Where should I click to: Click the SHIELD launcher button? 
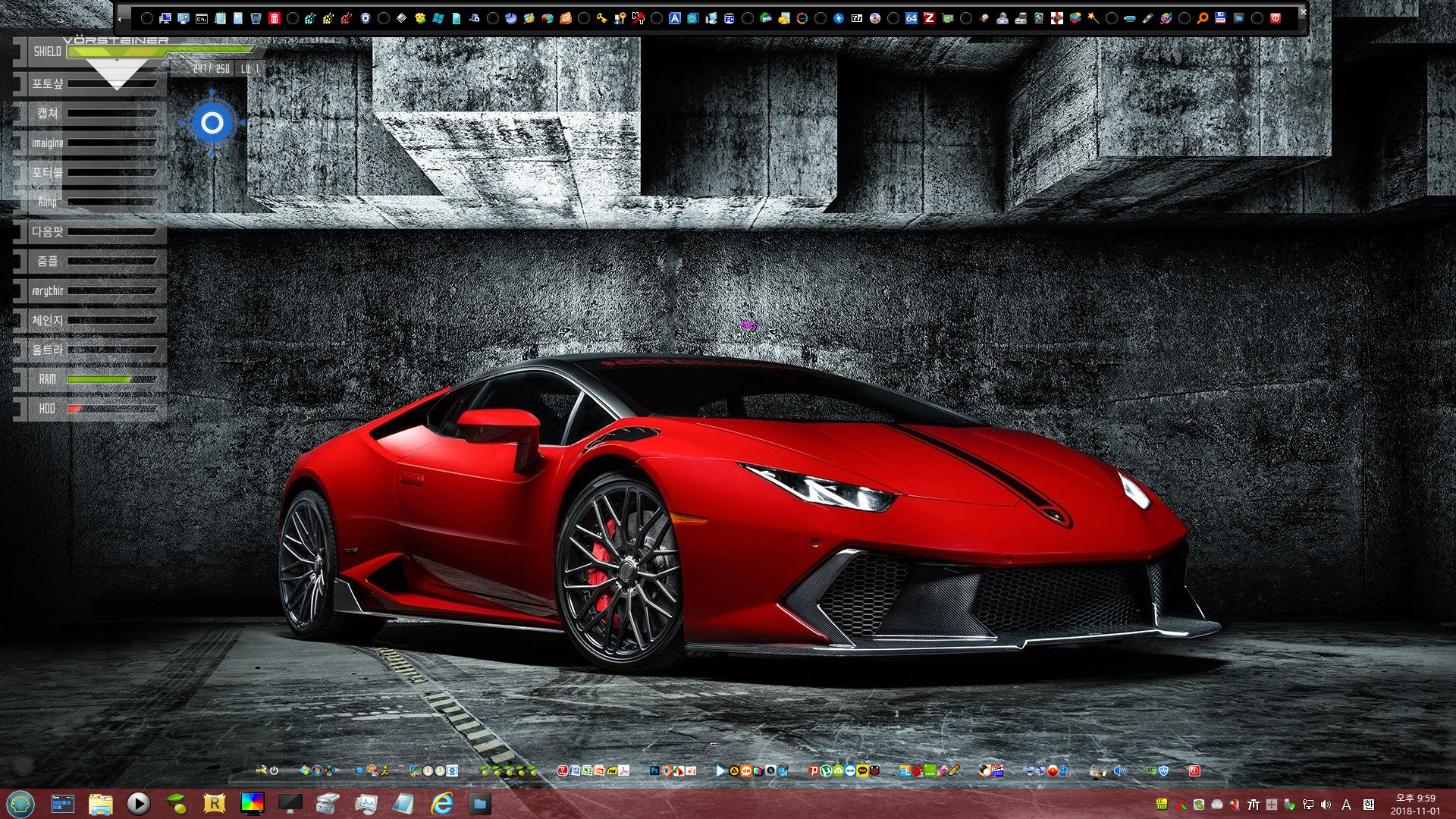tap(47, 52)
